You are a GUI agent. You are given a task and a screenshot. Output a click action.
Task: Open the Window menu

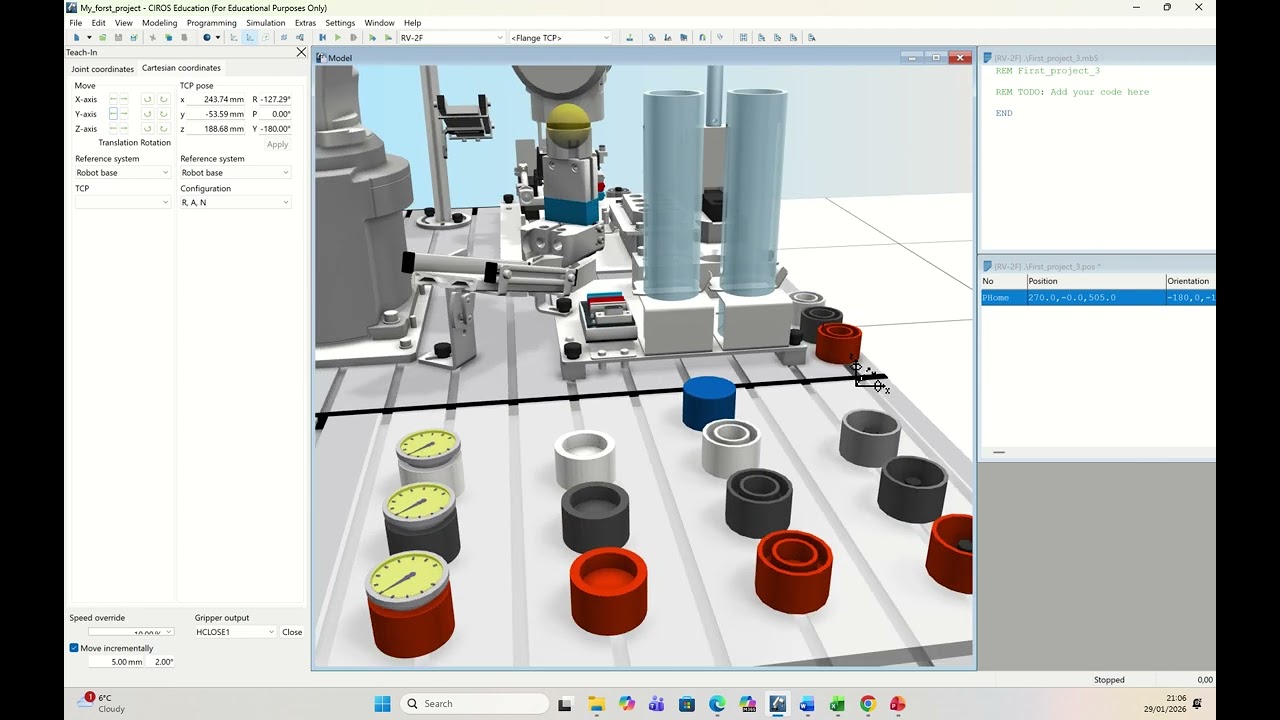click(x=379, y=23)
